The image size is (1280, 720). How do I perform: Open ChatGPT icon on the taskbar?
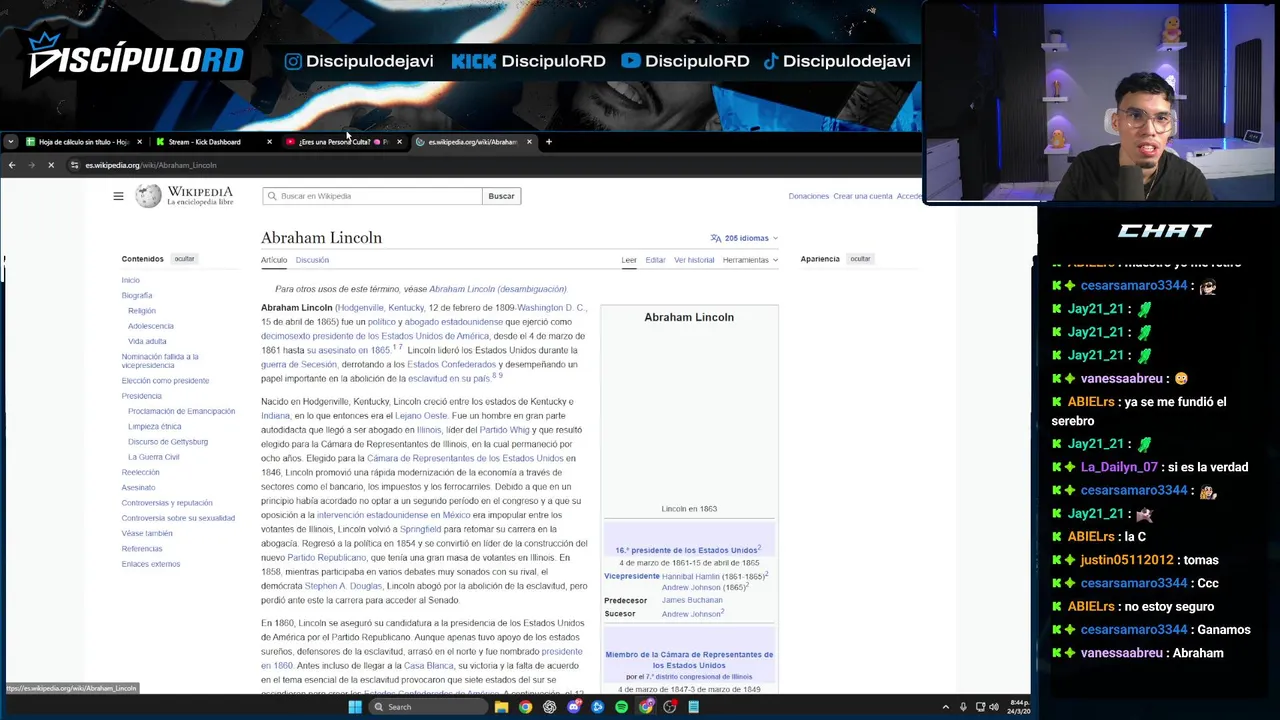(x=549, y=707)
